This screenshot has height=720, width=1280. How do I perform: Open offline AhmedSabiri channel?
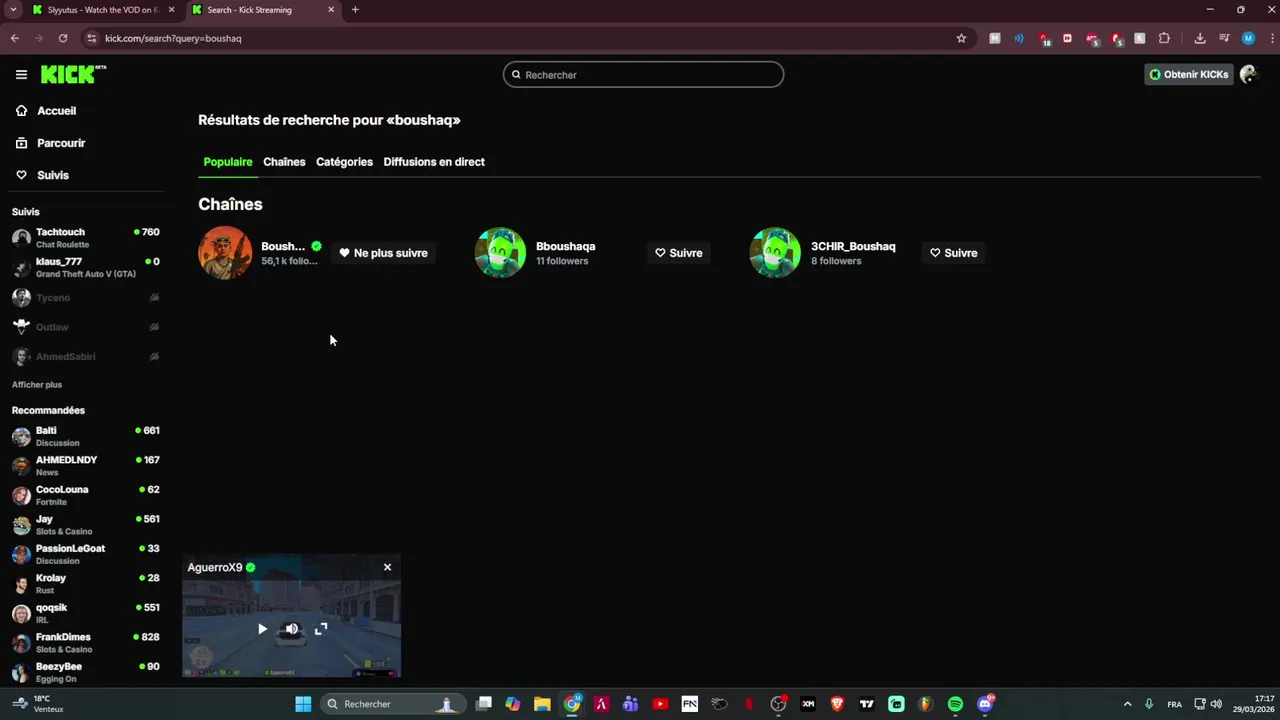(85, 356)
